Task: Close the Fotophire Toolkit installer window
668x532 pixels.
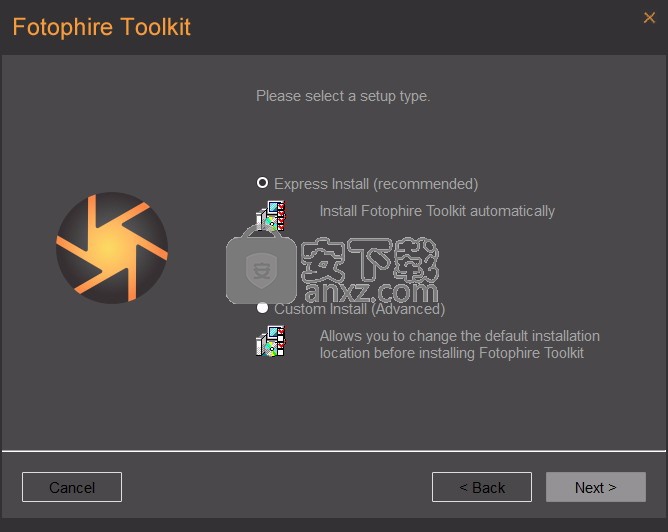Action: pos(649,17)
